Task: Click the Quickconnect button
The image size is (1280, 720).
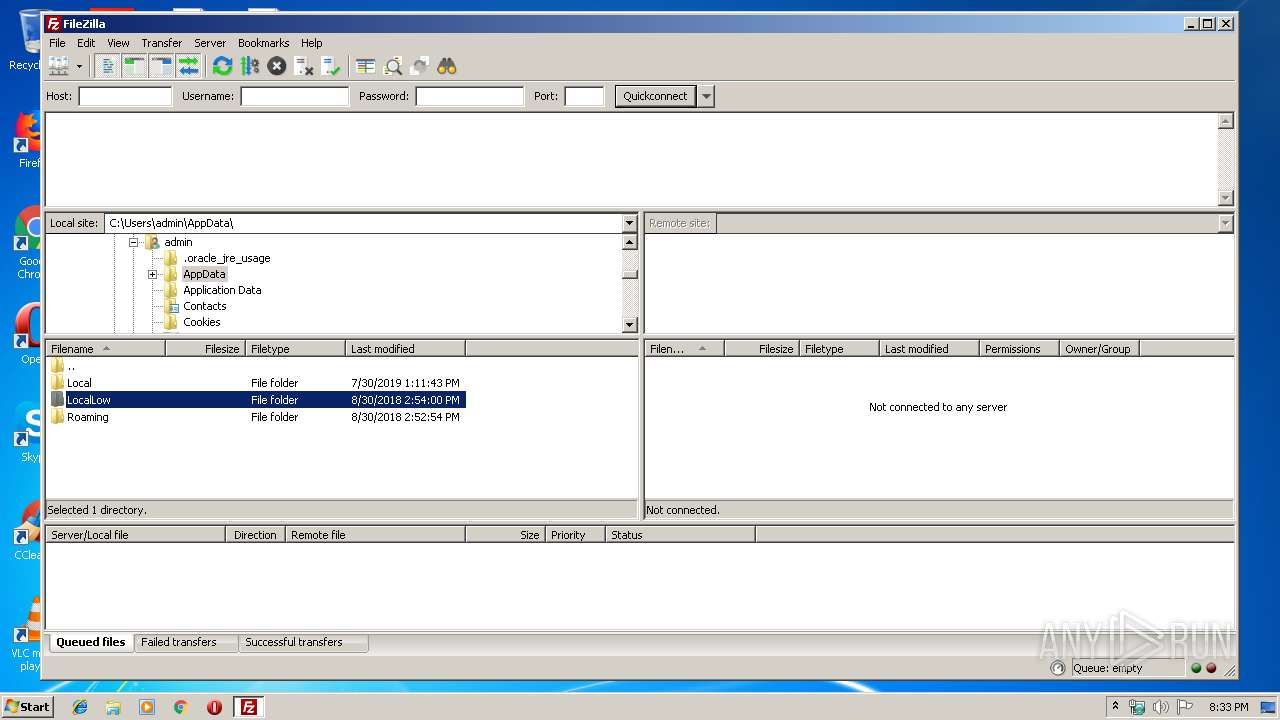Action: pos(655,96)
